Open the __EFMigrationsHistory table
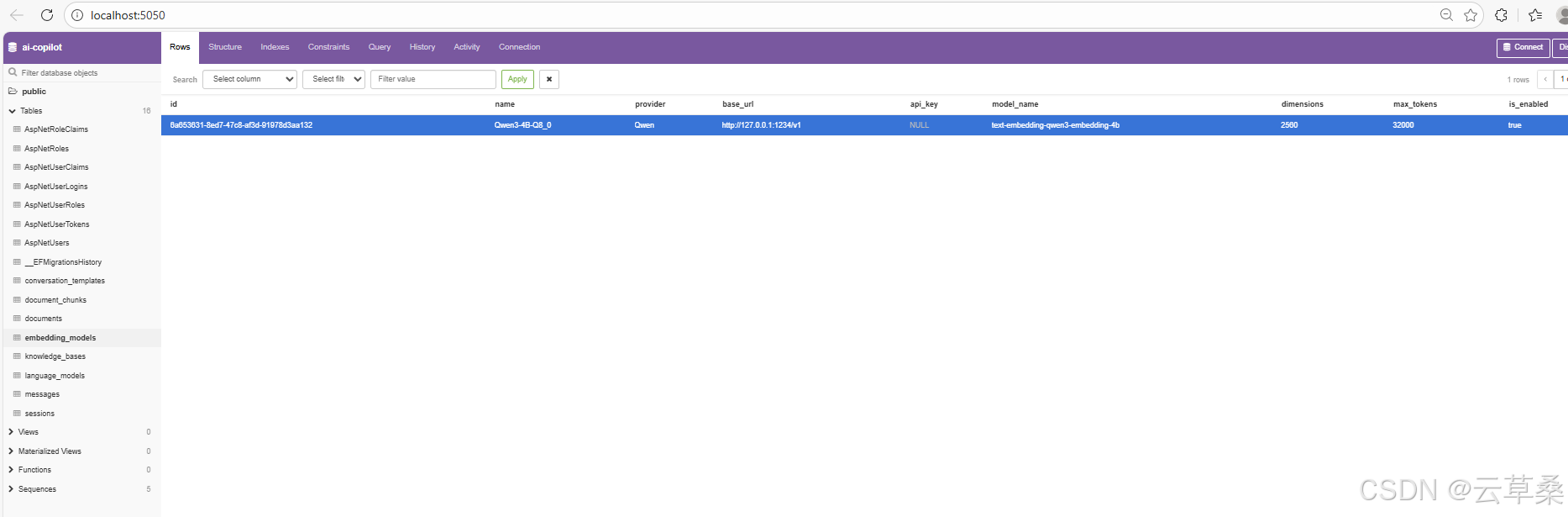This screenshot has height=517, width=1568. coord(63,261)
